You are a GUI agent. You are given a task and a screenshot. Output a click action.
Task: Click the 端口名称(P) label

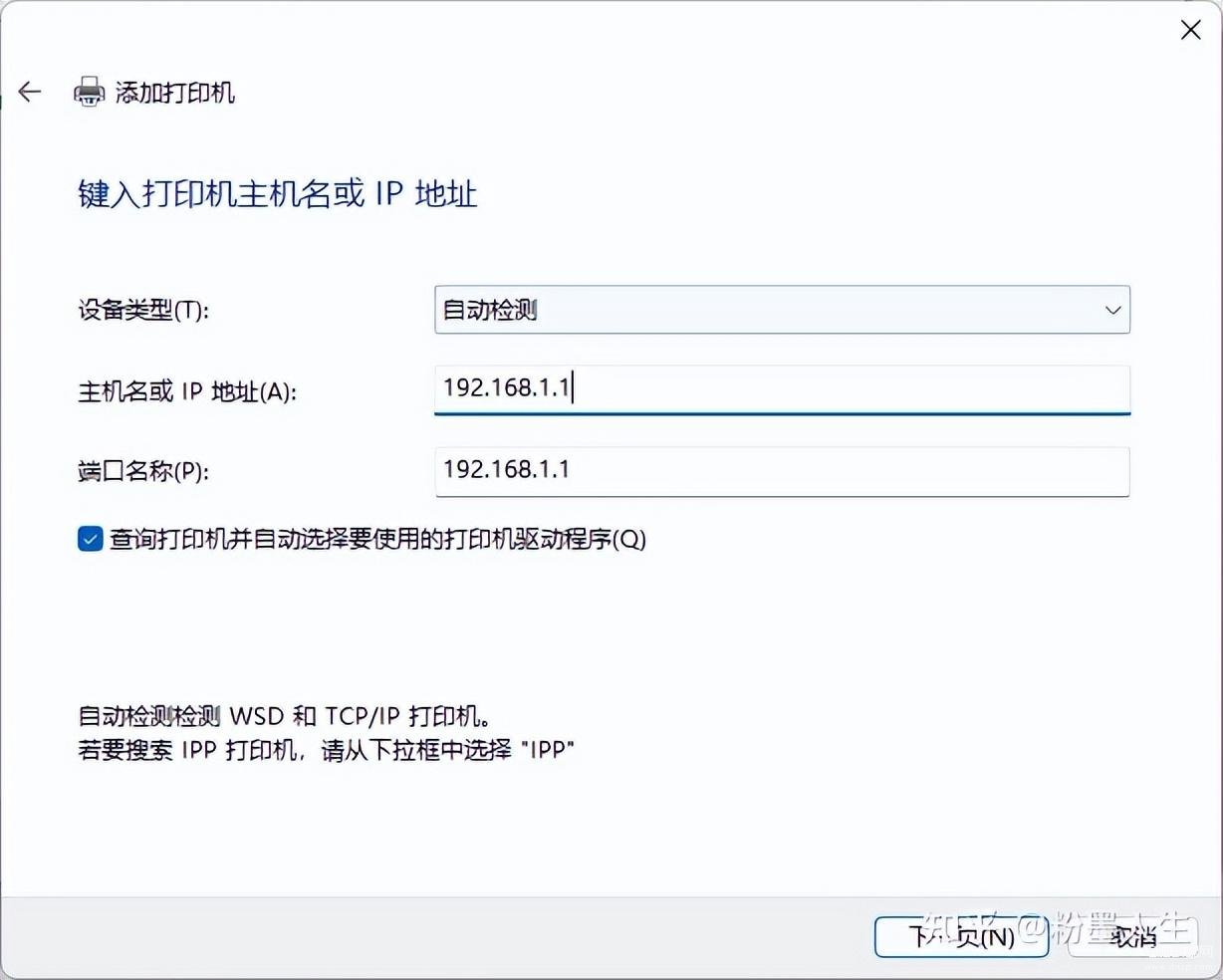point(143,471)
